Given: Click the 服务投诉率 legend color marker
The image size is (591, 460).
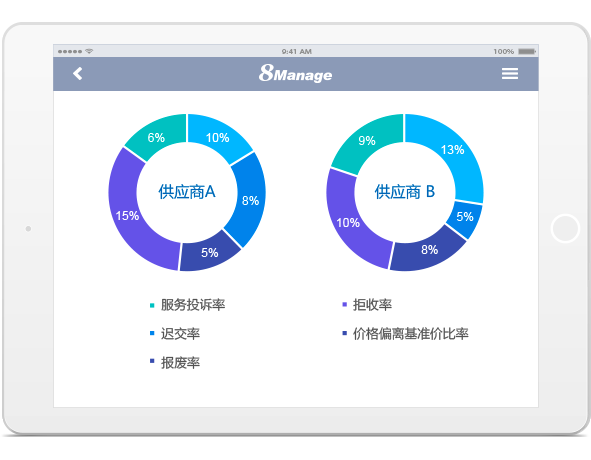Looking at the screenshot, I should pos(152,305).
